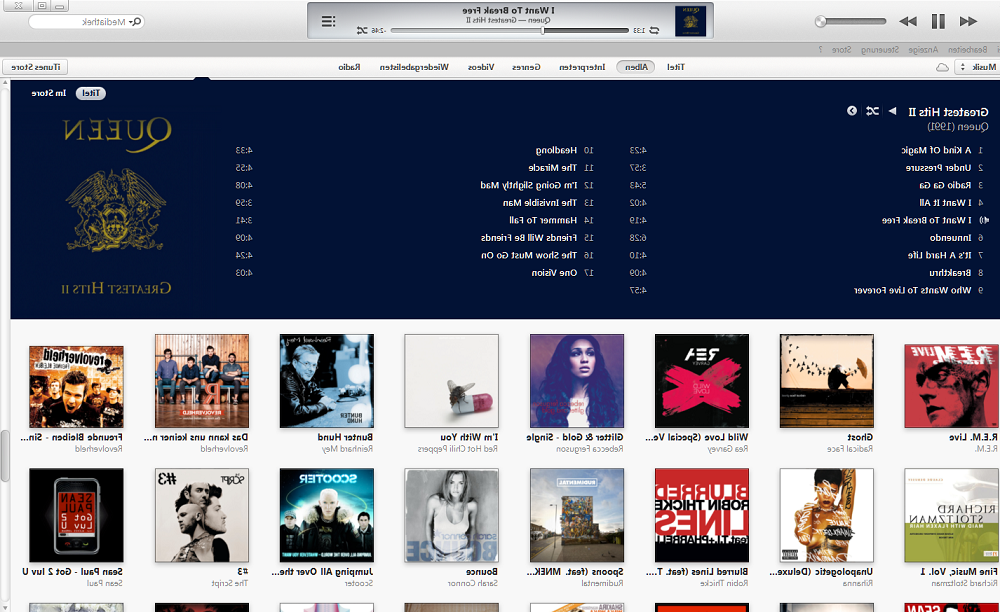
Task: Open the Unapologetic (Deluxe) Rihanna cover
Action: pos(827,515)
